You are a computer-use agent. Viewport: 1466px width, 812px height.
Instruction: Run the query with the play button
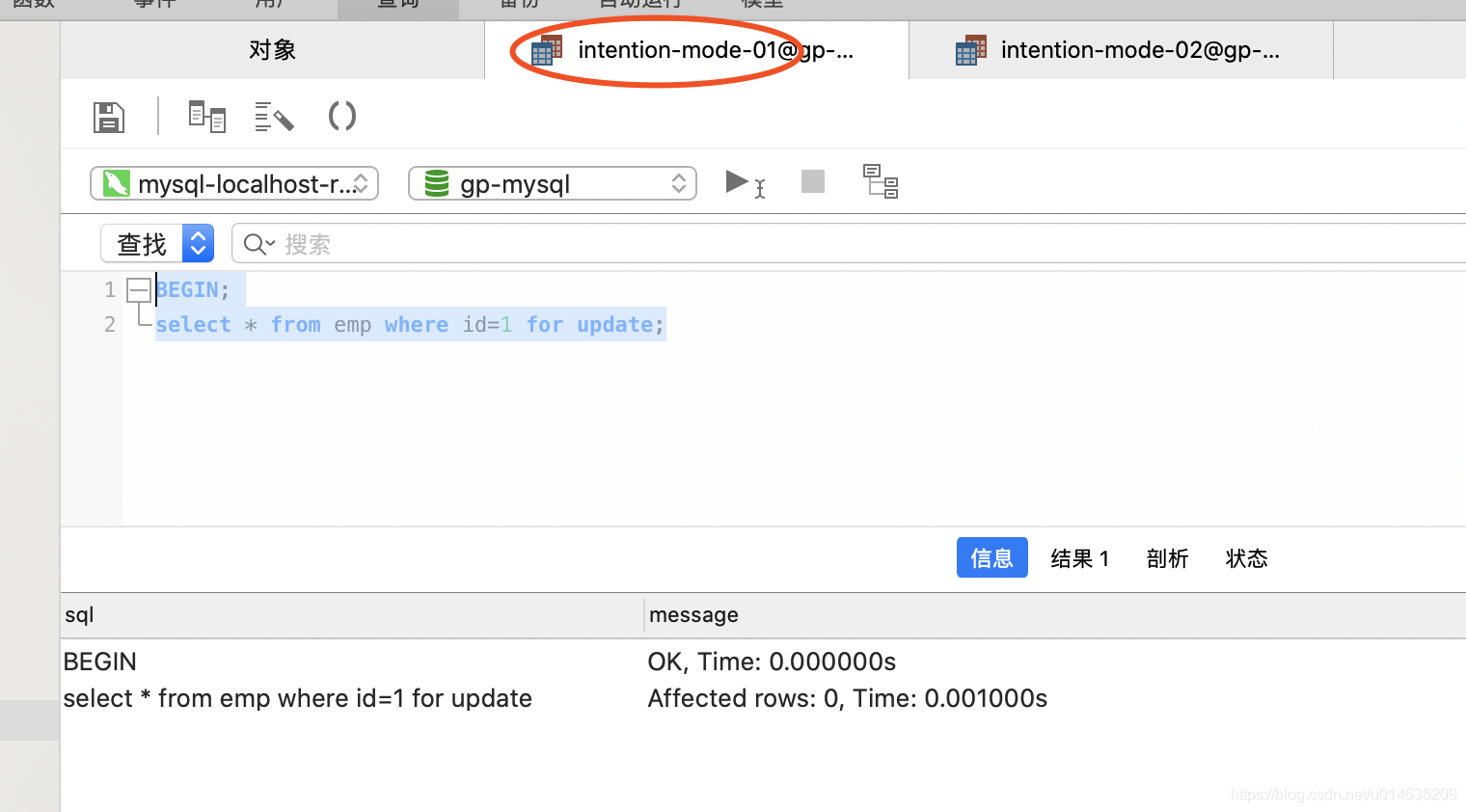pyautogui.click(x=738, y=181)
